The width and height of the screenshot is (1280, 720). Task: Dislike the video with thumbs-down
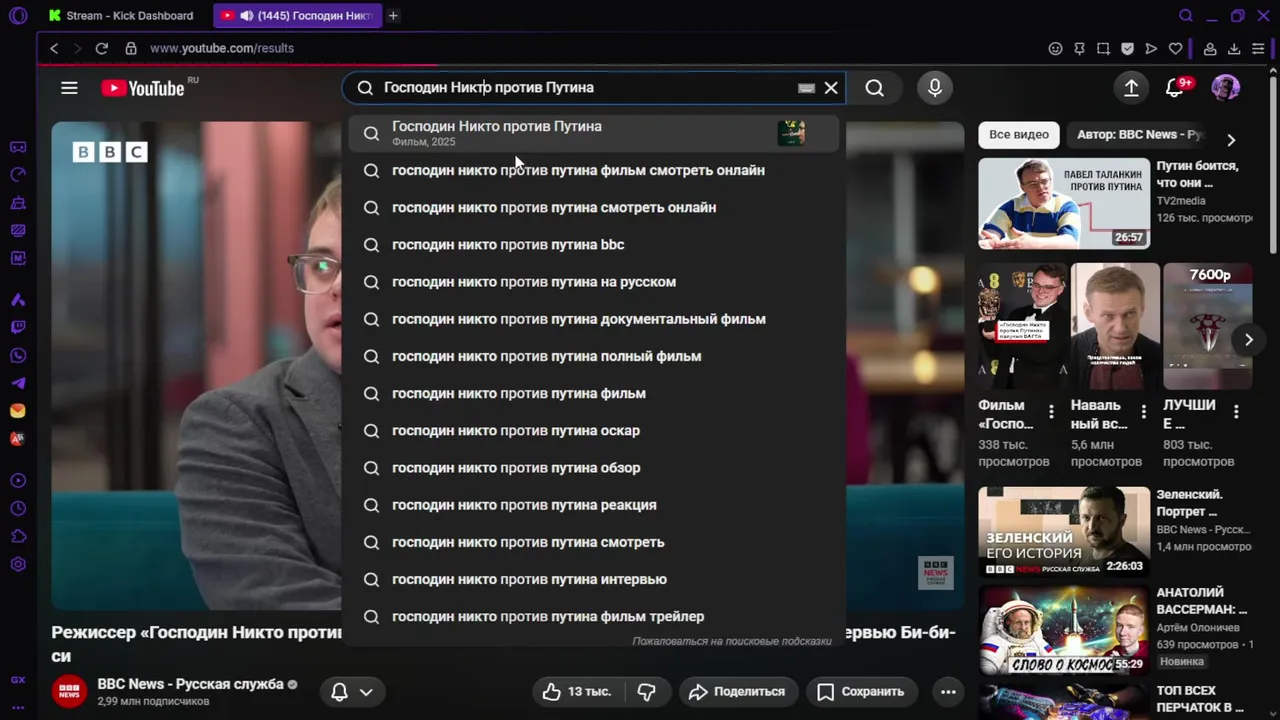pyautogui.click(x=647, y=691)
